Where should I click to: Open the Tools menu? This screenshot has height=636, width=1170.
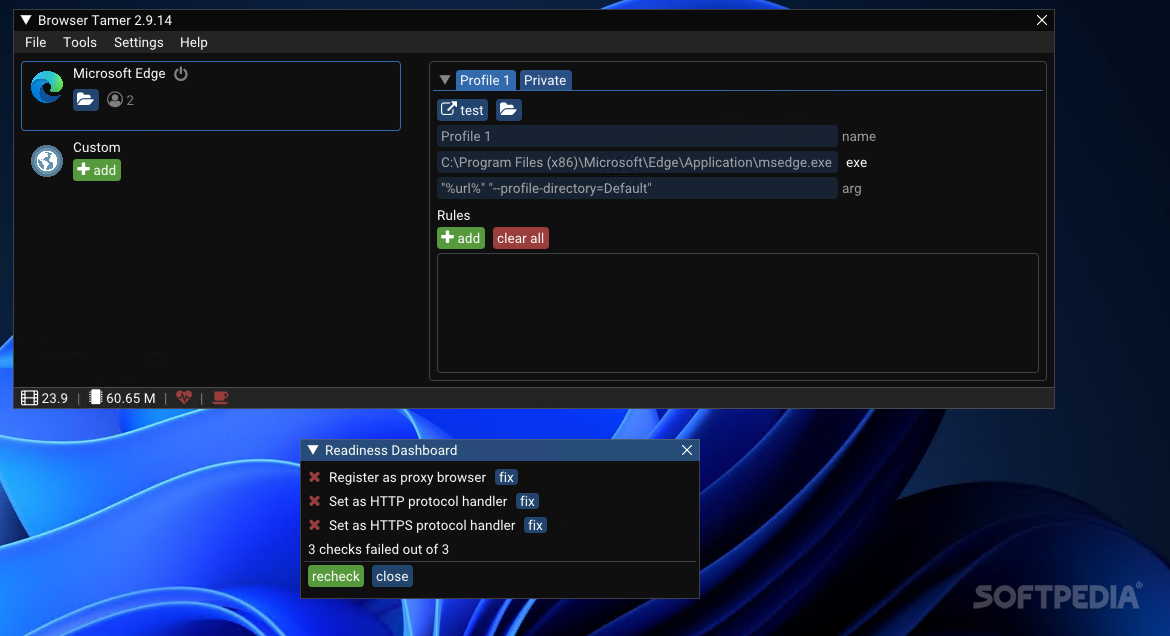[x=80, y=43]
